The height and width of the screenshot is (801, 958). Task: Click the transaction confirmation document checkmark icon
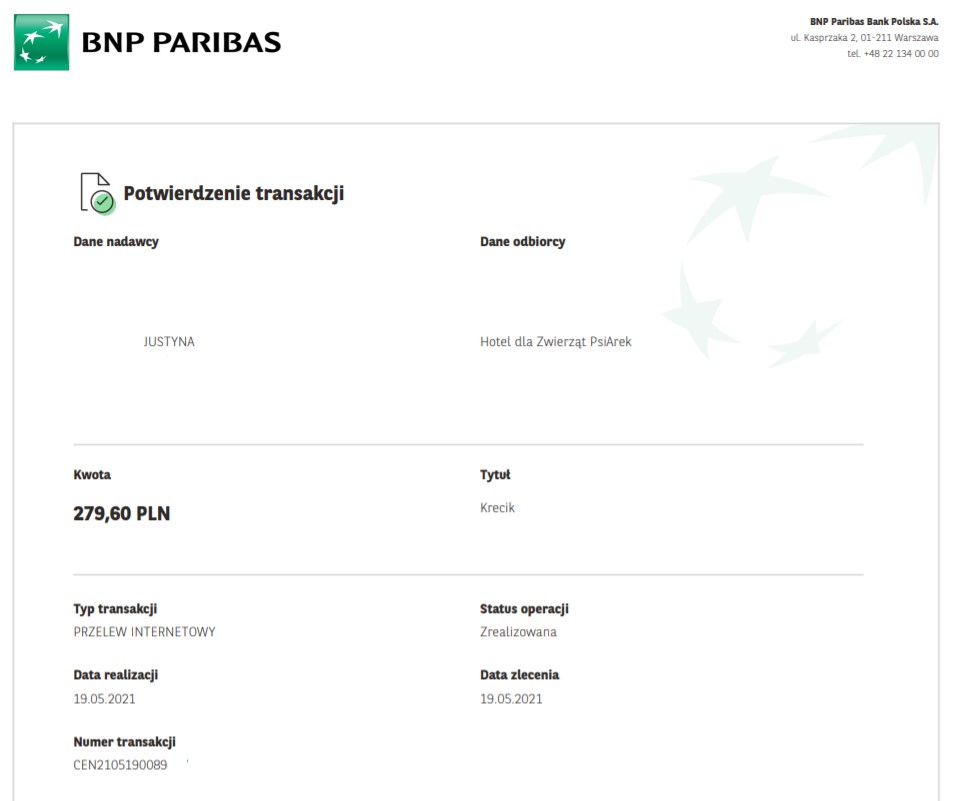coord(97,193)
